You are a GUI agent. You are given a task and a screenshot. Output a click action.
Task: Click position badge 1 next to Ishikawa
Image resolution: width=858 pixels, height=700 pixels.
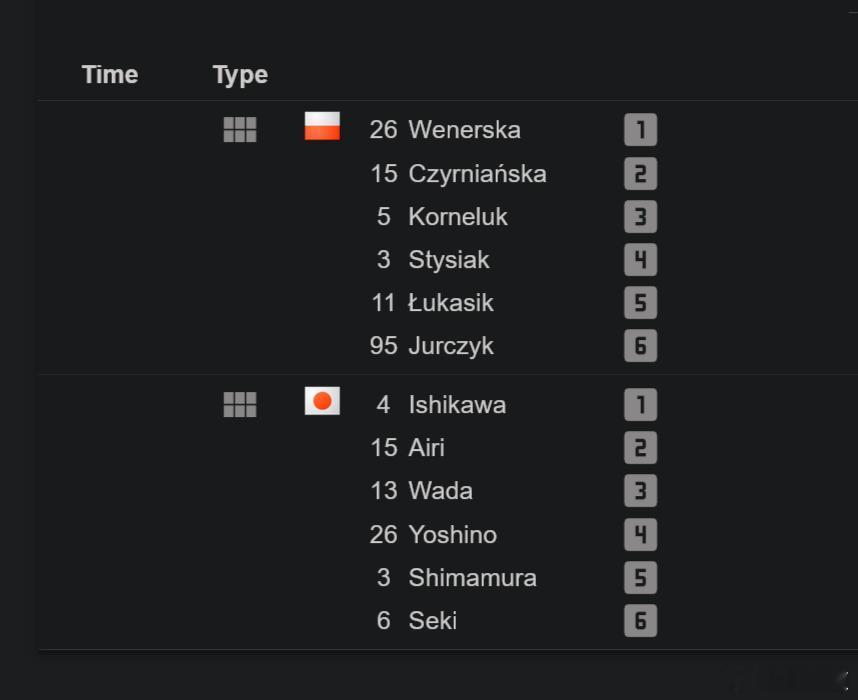point(640,405)
